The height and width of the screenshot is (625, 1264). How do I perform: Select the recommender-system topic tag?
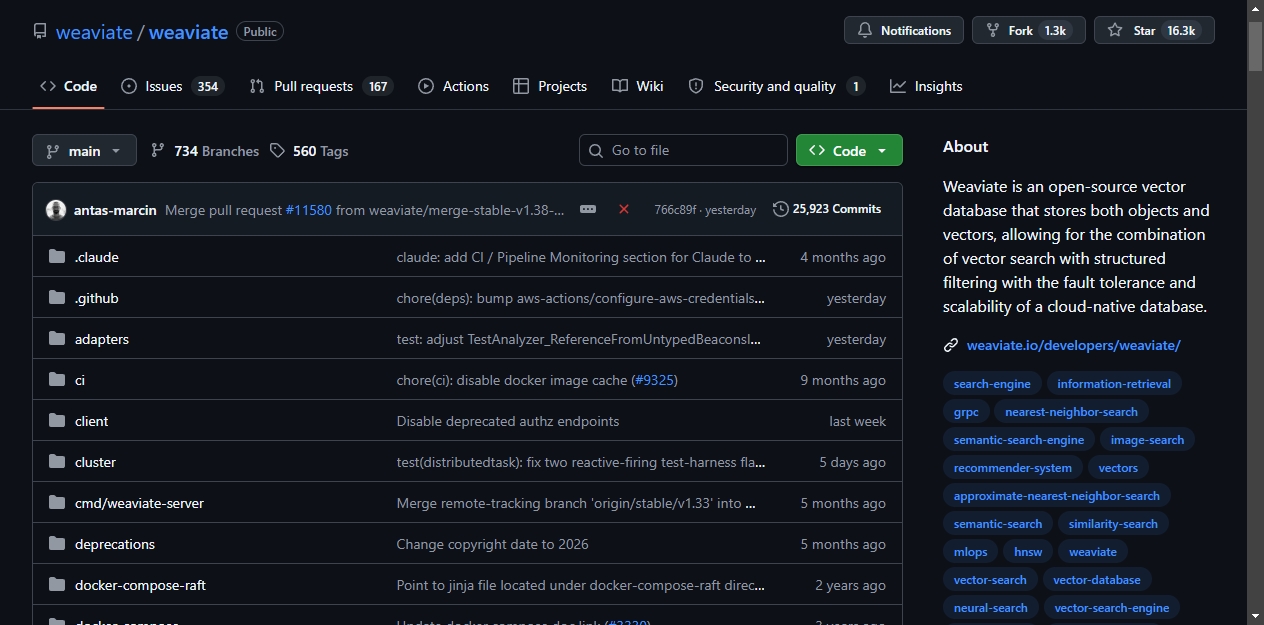(1013, 468)
